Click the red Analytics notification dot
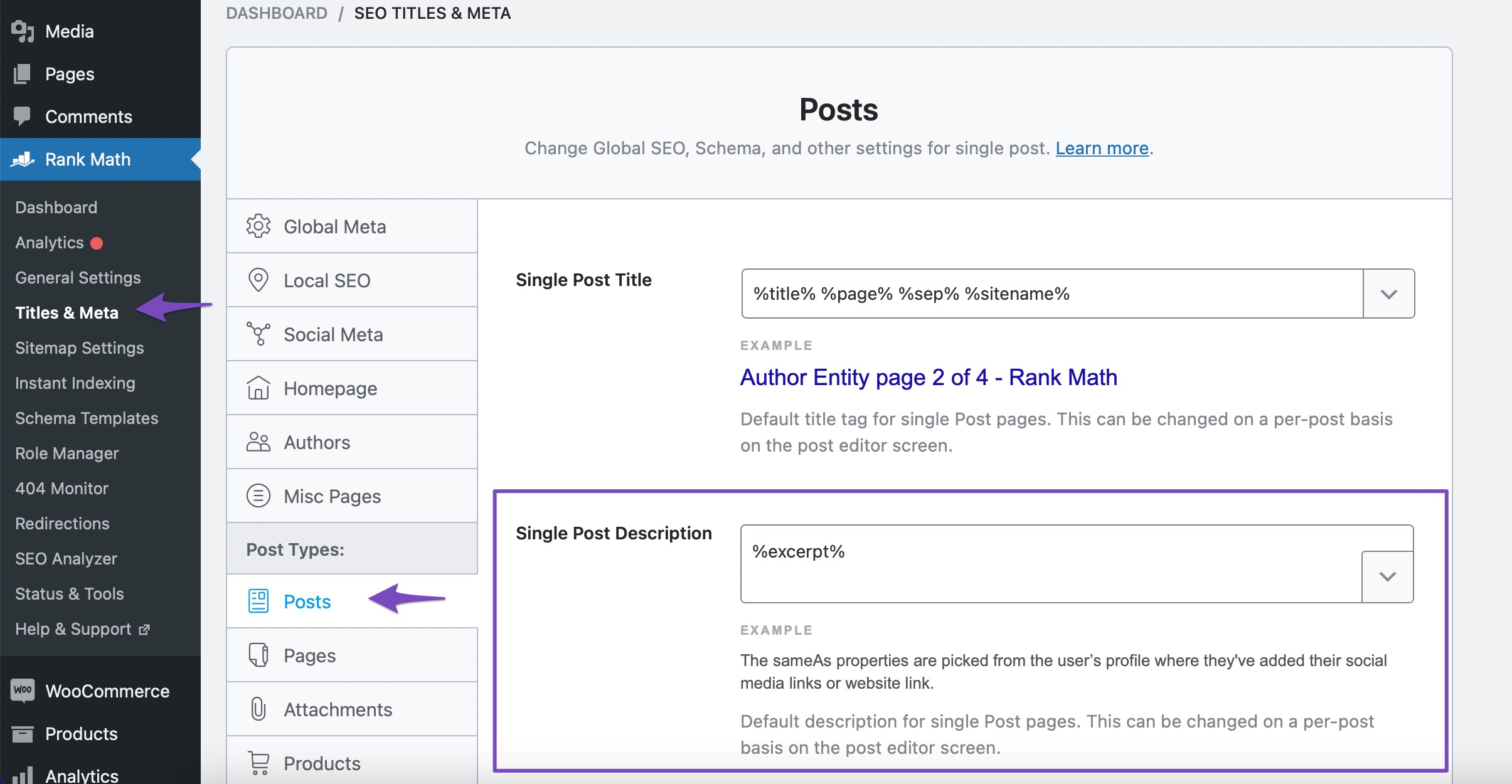The width and height of the screenshot is (1512, 784). tap(97, 243)
